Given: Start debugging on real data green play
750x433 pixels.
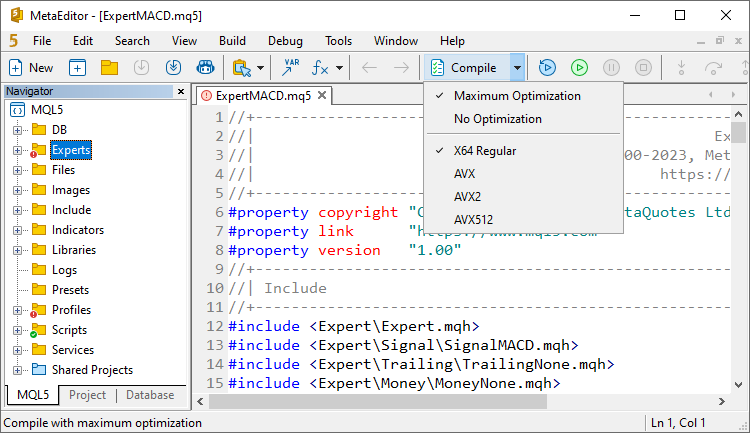Looking at the screenshot, I should tap(579, 68).
